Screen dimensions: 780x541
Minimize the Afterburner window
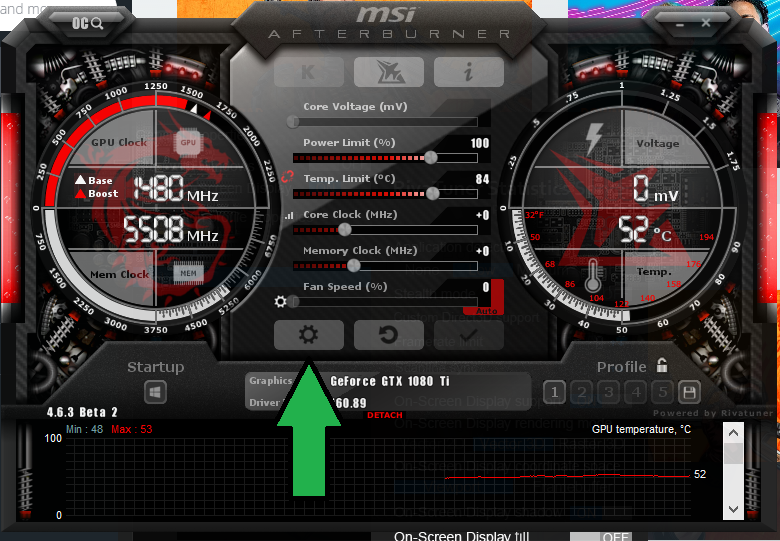point(680,24)
